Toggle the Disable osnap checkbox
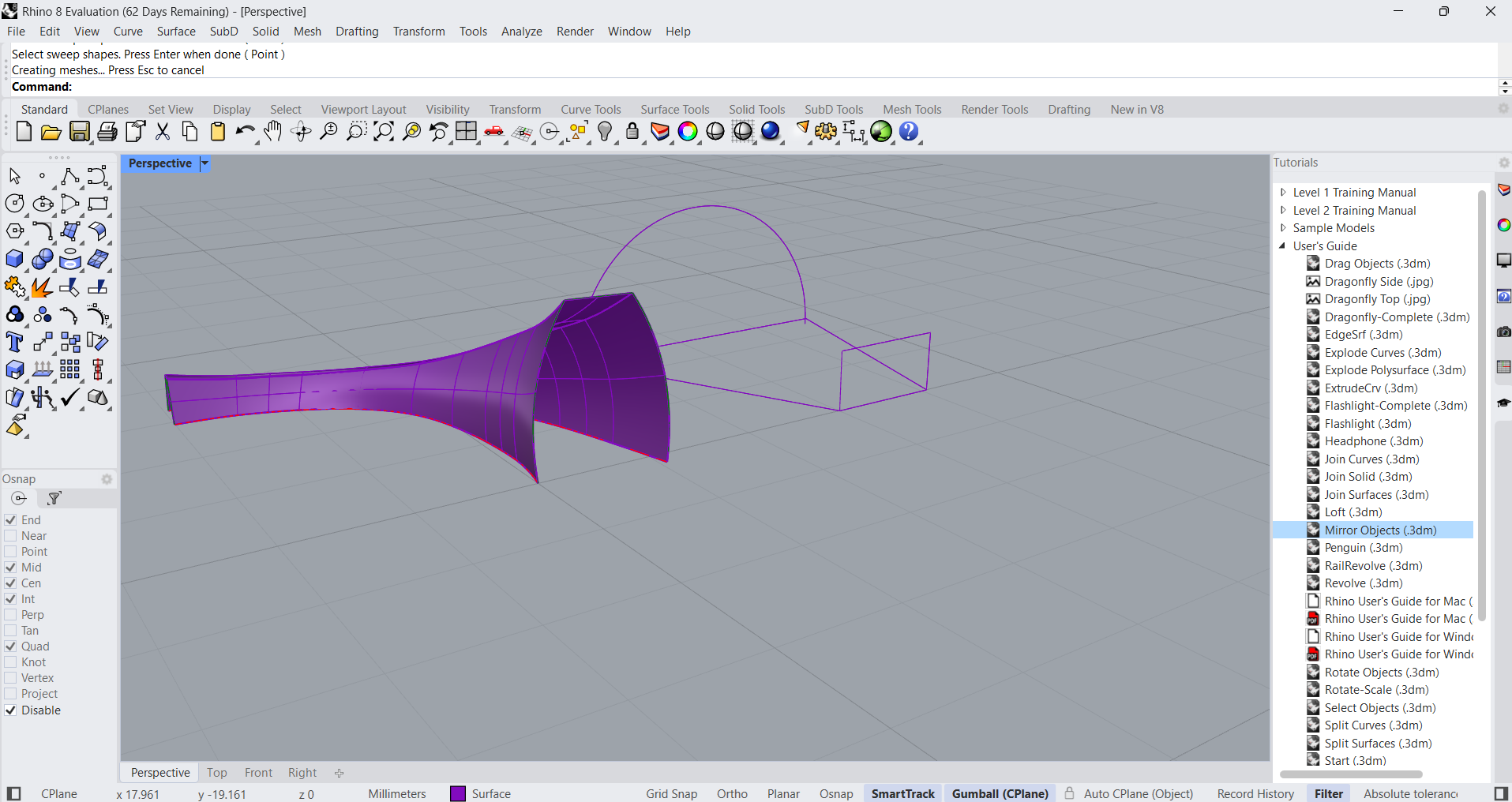Screen dimensions: 1512x802 pyautogui.click(x=11, y=710)
